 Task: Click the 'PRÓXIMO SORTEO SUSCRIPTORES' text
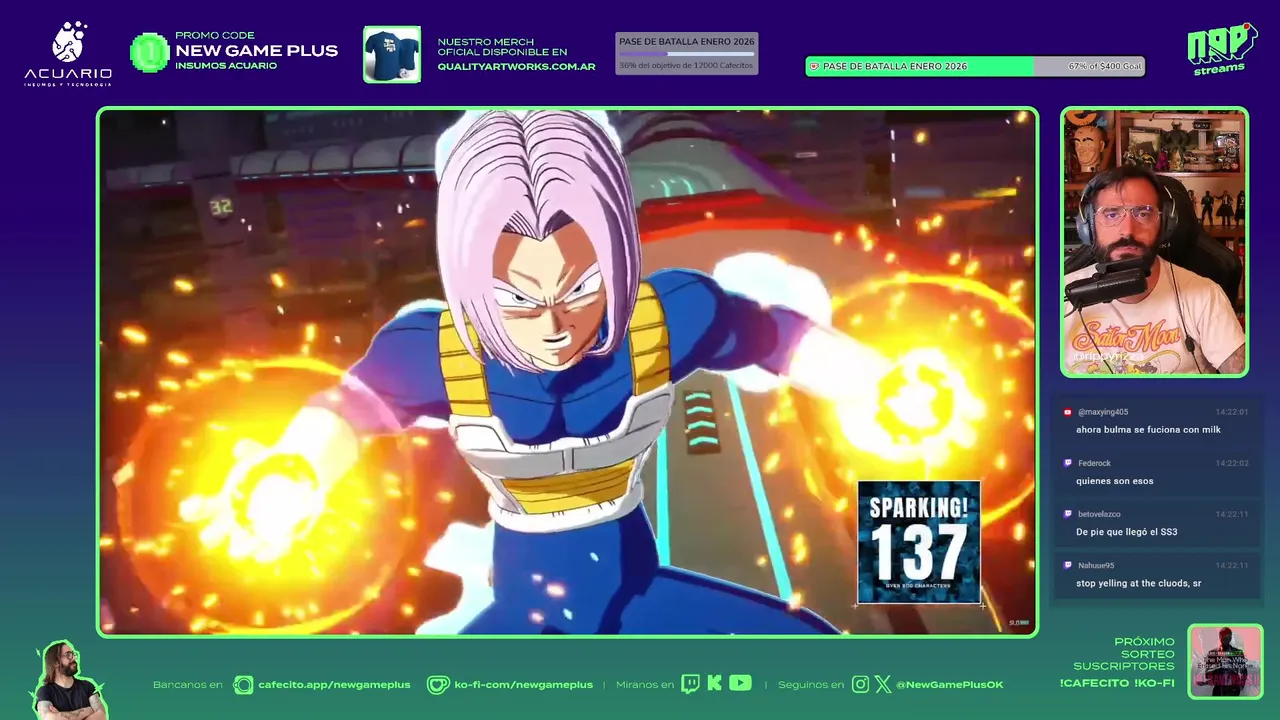[1124, 654]
